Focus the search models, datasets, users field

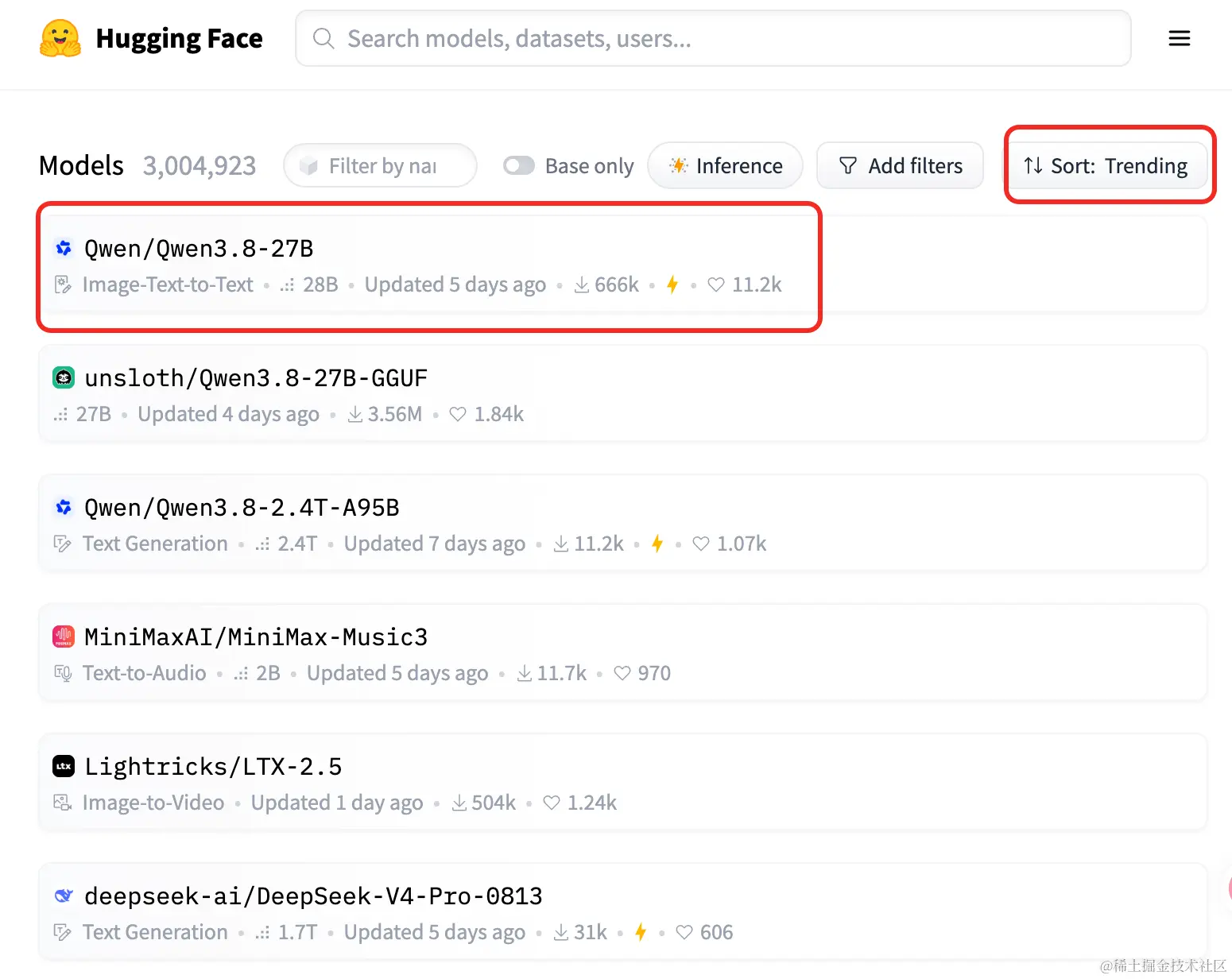tap(713, 38)
